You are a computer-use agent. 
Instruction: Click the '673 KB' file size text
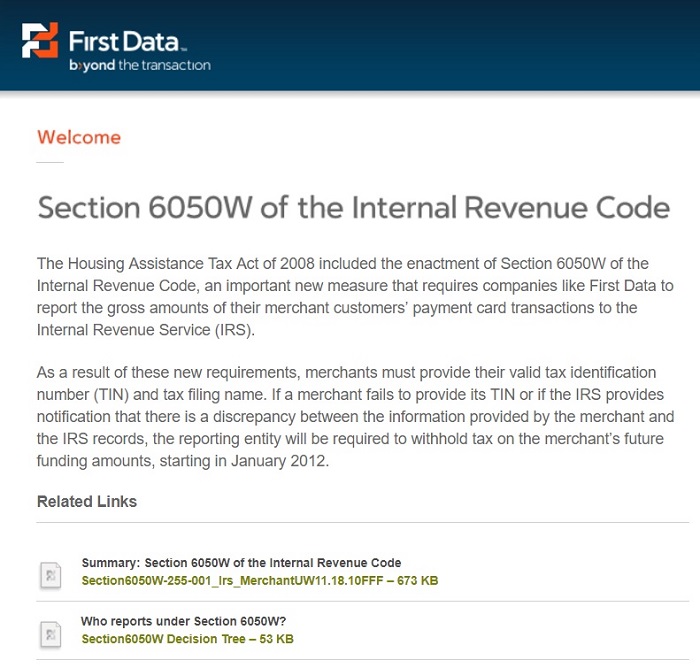(417, 580)
